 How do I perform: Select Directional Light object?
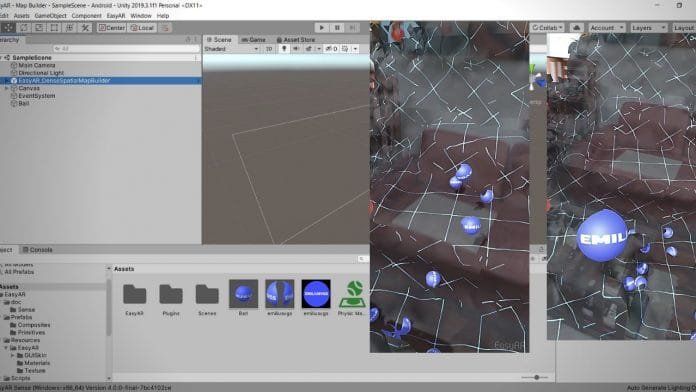pyautogui.click(x=41, y=73)
